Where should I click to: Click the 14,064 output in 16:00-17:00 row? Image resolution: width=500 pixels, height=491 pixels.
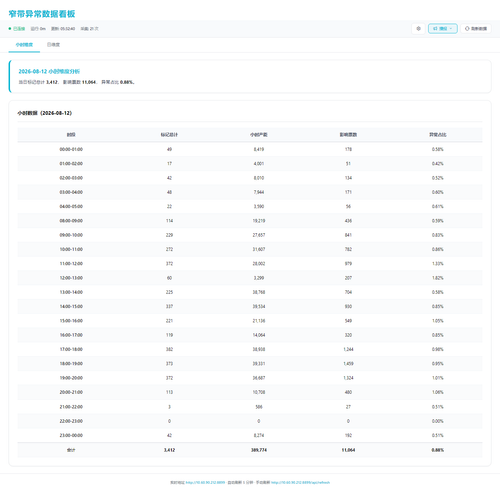pos(259,335)
